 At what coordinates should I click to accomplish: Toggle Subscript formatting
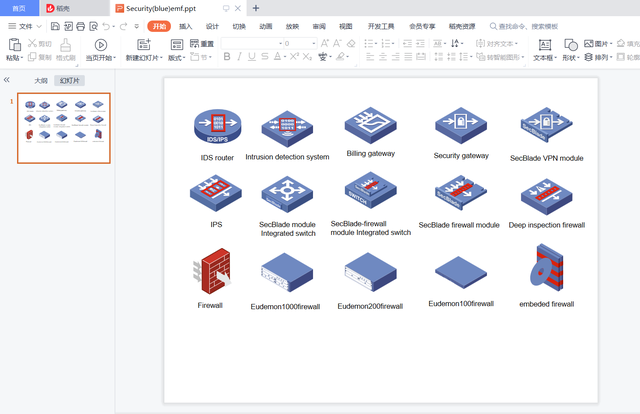[307, 57]
